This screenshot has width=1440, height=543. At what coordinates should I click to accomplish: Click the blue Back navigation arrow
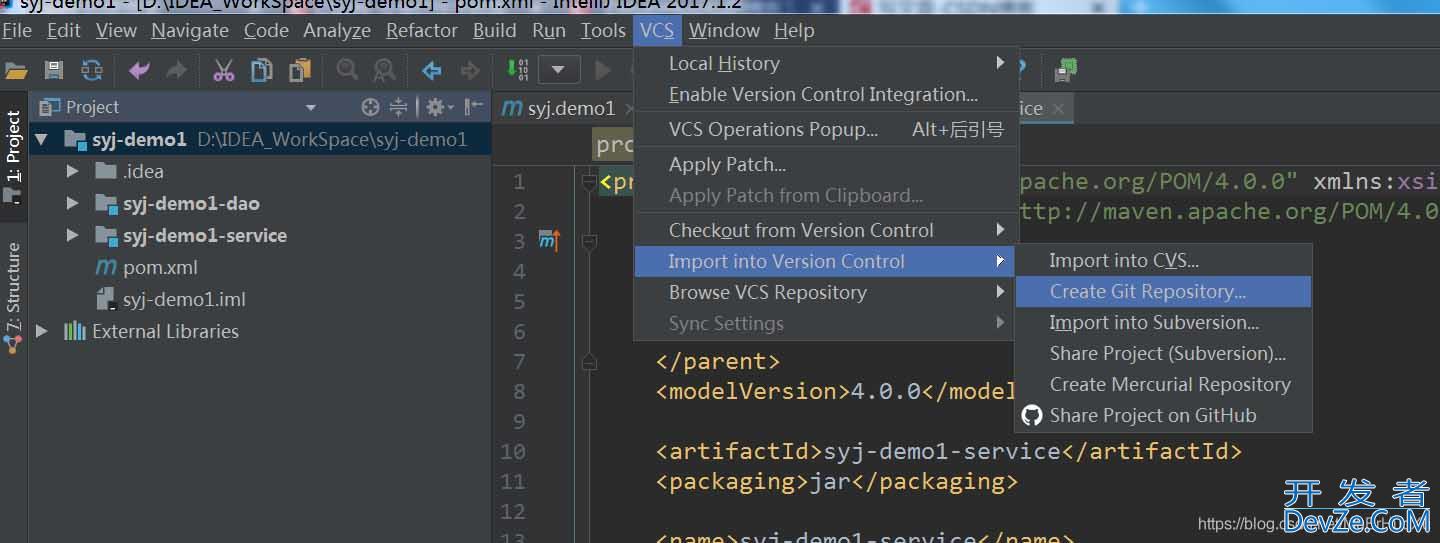click(432, 70)
